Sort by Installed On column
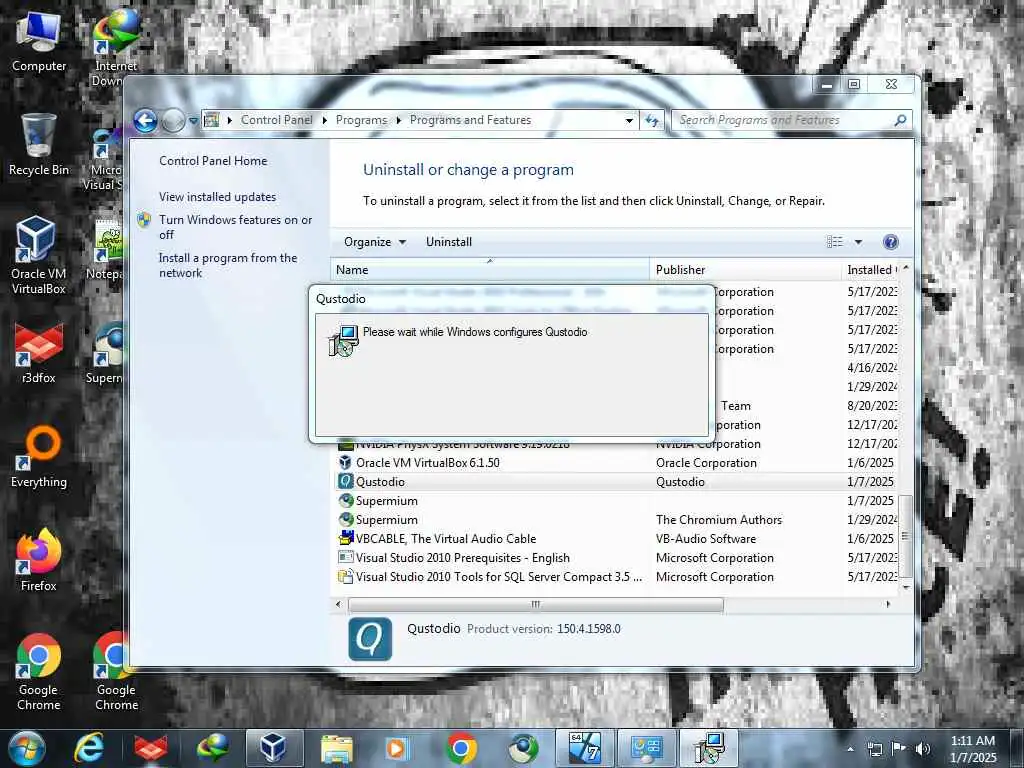 coord(871,270)
